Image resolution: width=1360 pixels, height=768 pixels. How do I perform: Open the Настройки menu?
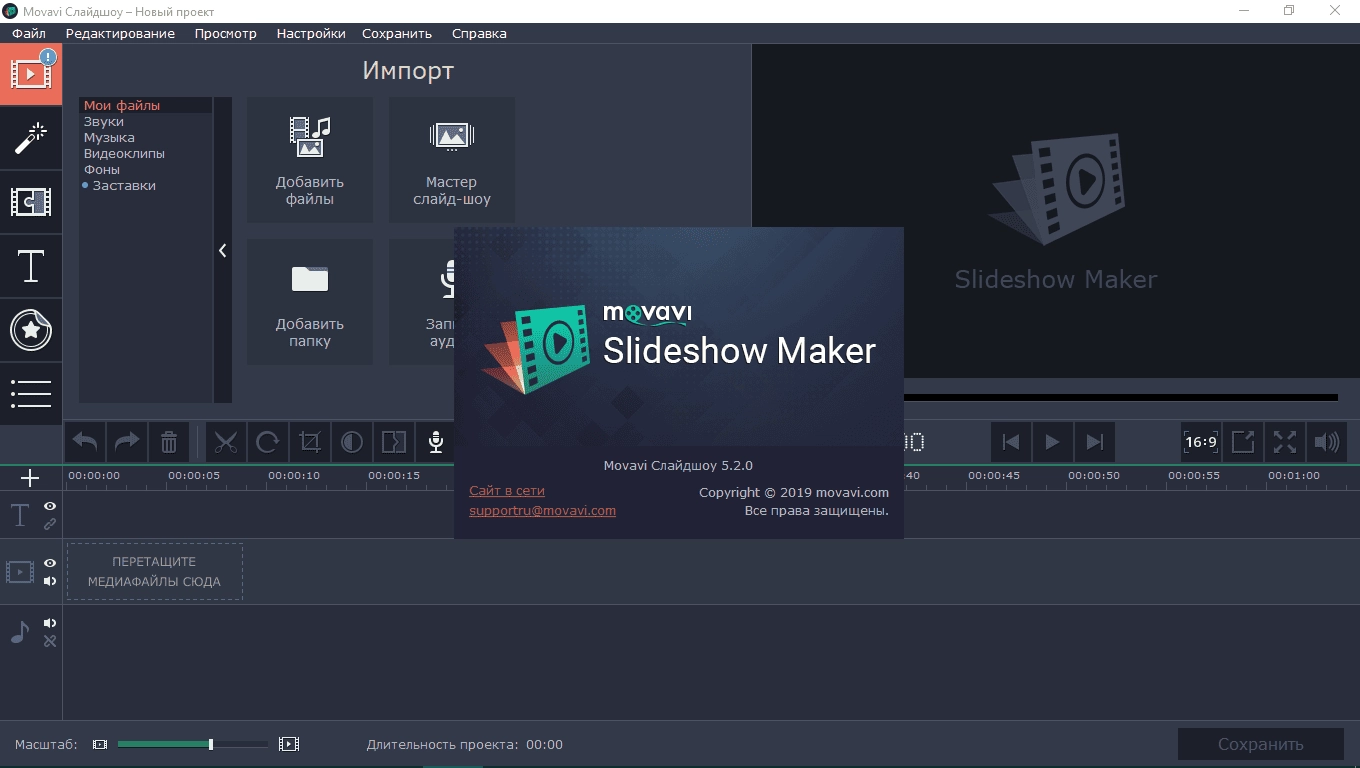click(x=311, y=33)
